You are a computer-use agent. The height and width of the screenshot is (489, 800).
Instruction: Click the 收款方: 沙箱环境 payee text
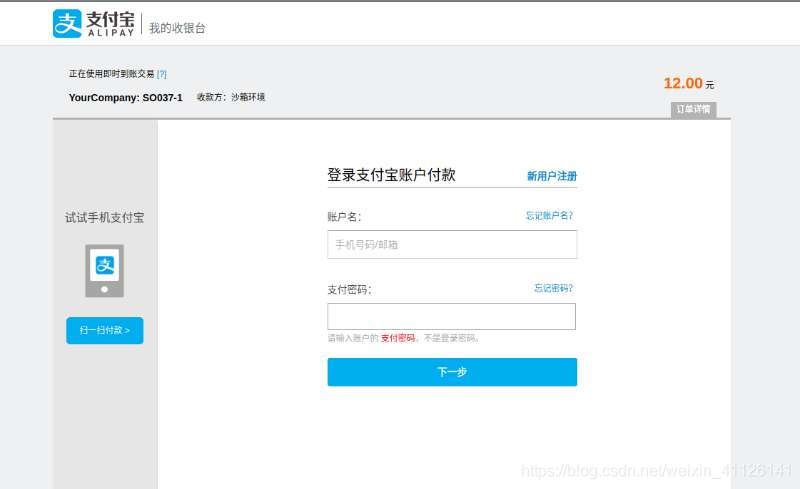tap(231, 97)
